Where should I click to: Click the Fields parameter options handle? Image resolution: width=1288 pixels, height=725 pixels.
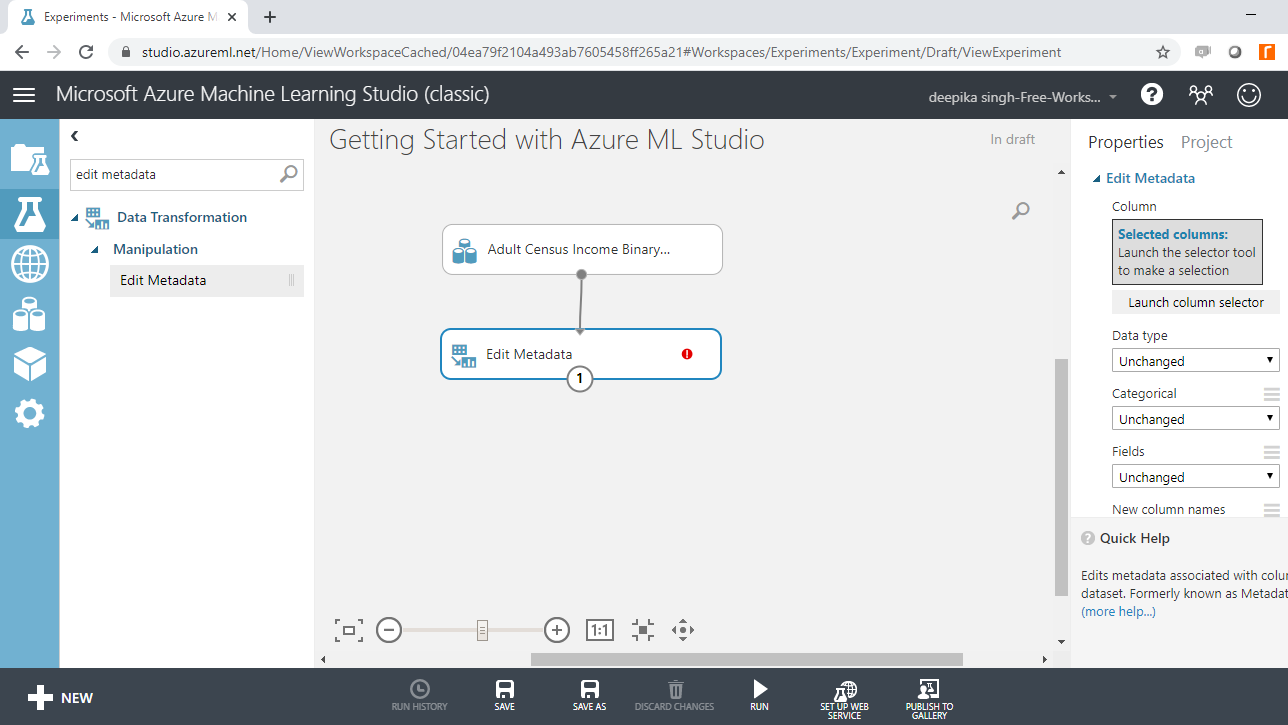(x=1271, y=452)
